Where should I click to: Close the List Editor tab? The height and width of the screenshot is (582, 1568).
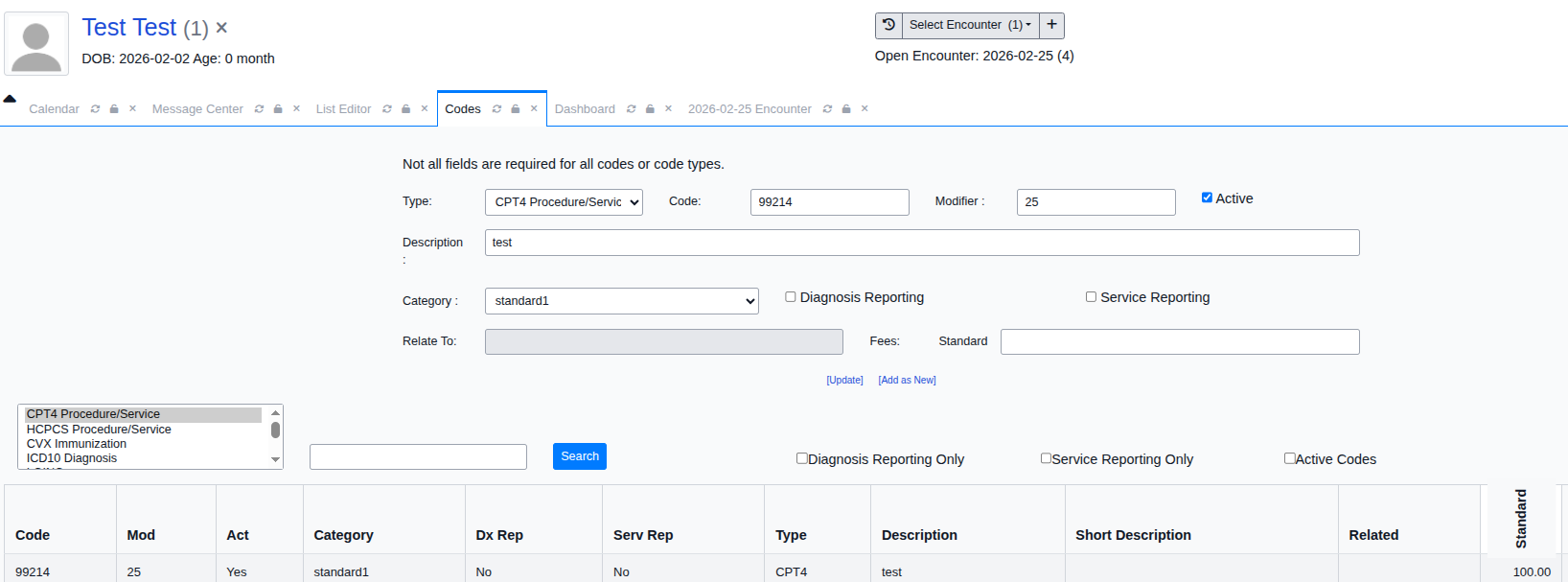tap(425, 108)
